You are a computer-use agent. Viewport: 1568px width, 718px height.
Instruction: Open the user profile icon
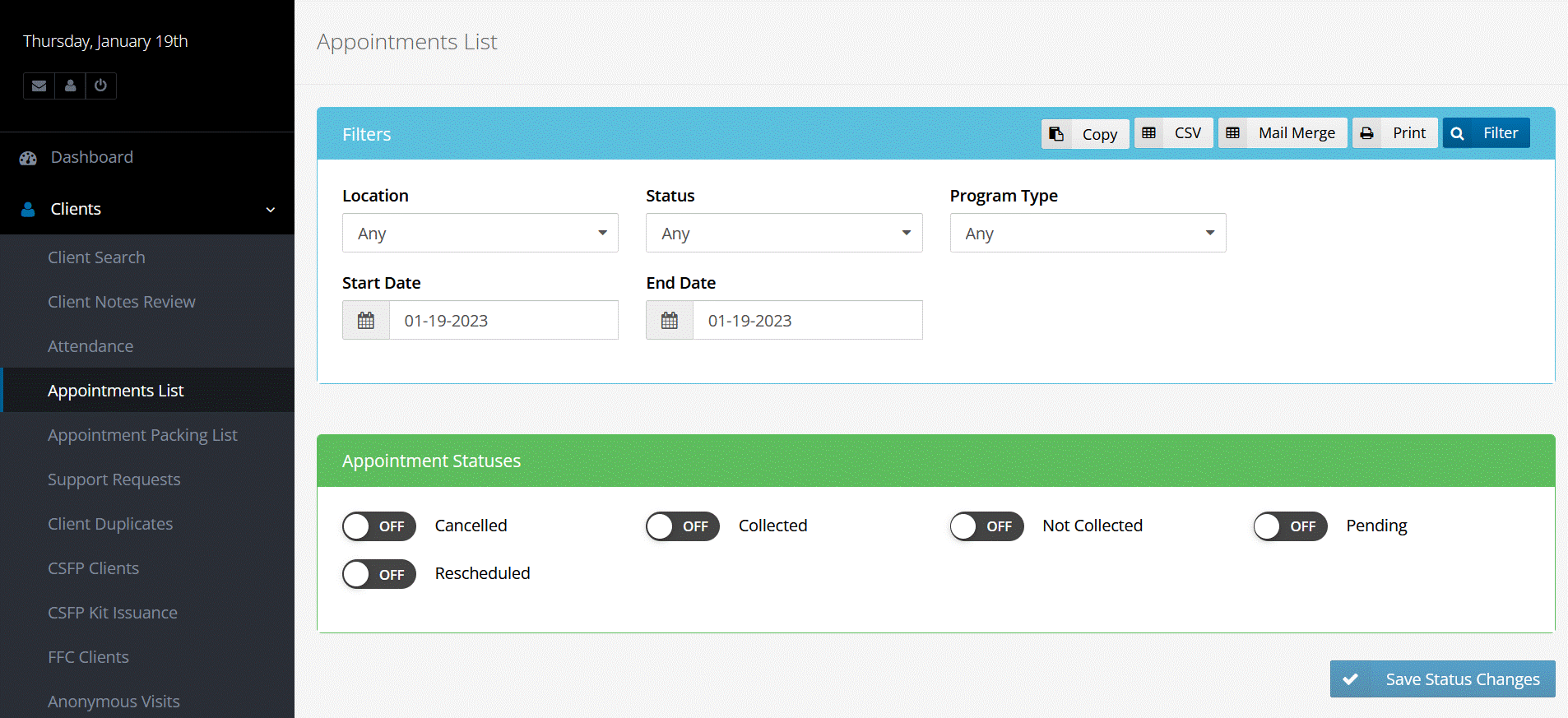click(x=70, y=86)
